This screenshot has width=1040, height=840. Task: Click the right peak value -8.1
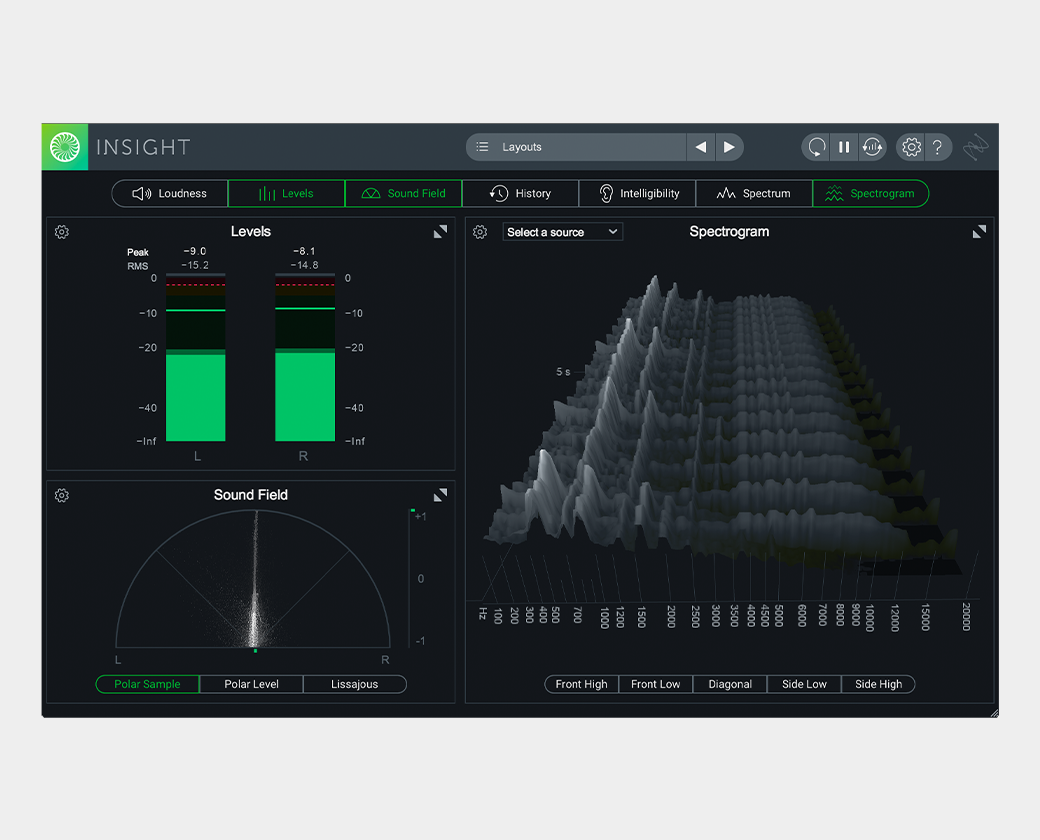[304, 251]
